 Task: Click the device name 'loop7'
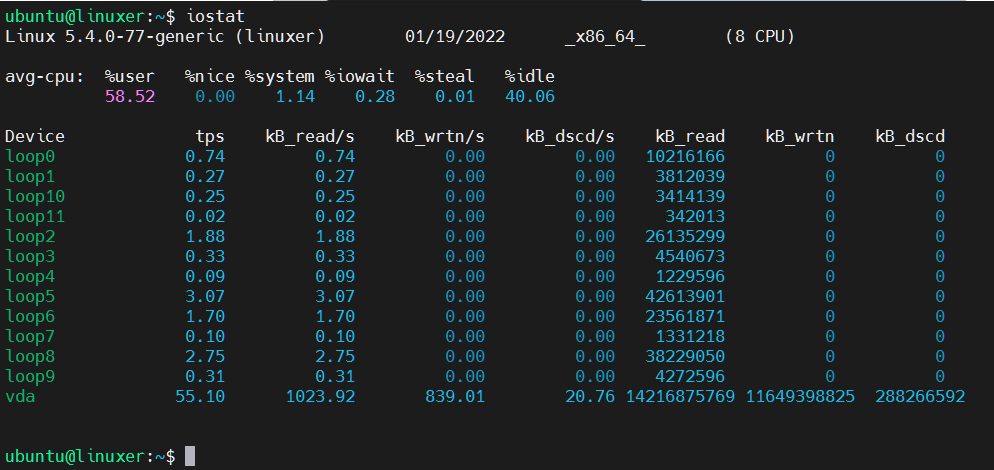tap(30, 336)
